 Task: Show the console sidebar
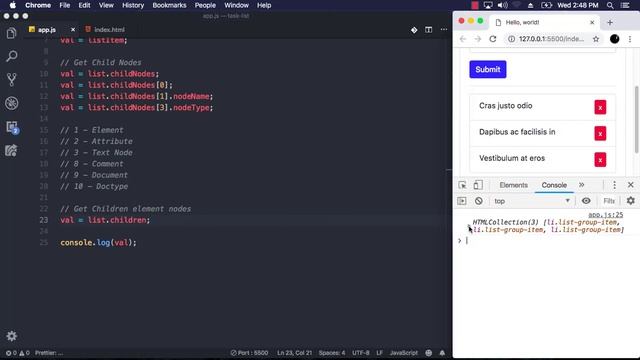coord(462,201)
